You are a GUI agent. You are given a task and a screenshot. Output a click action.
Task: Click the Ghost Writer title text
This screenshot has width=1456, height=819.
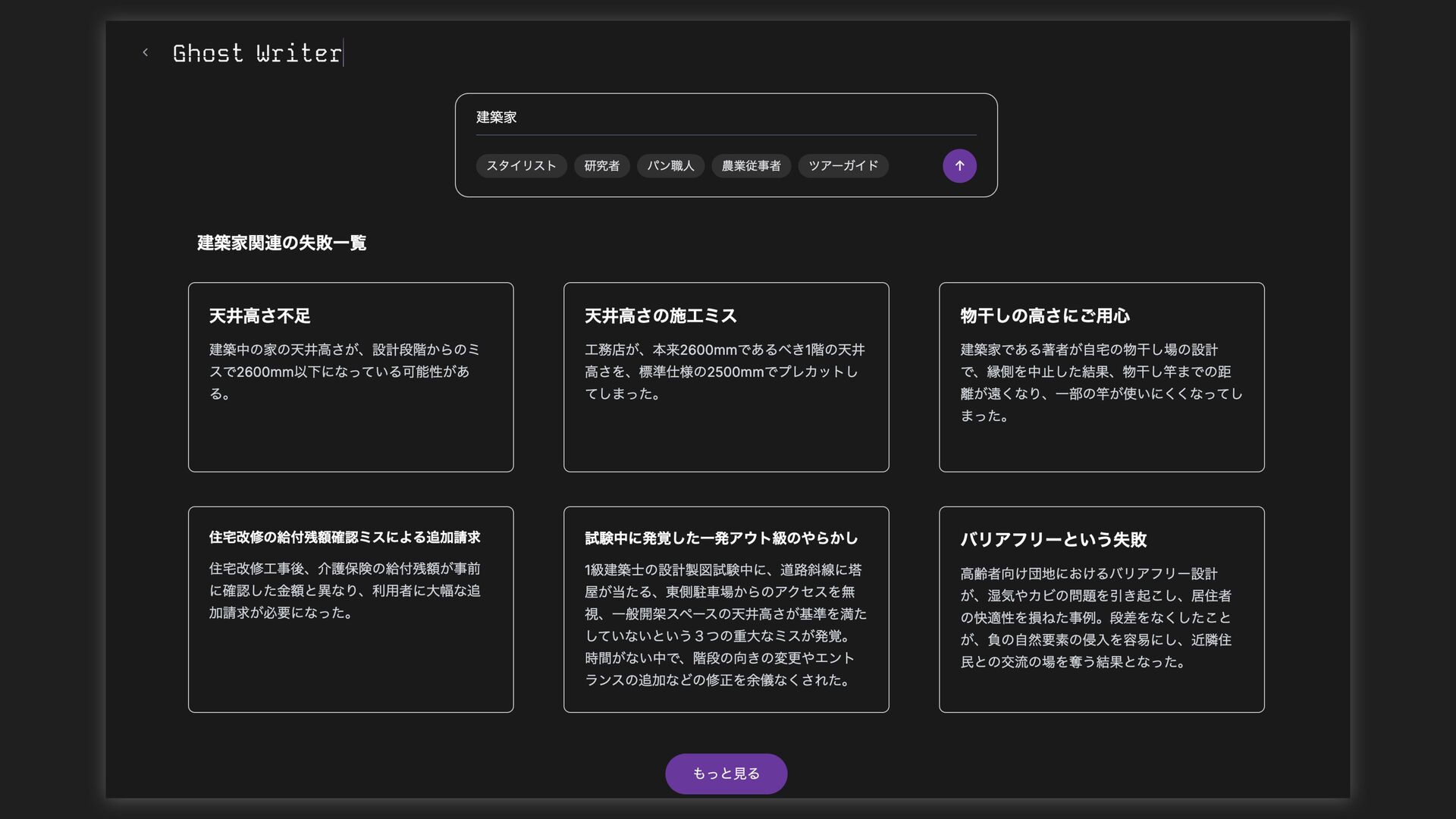point(257,53)
